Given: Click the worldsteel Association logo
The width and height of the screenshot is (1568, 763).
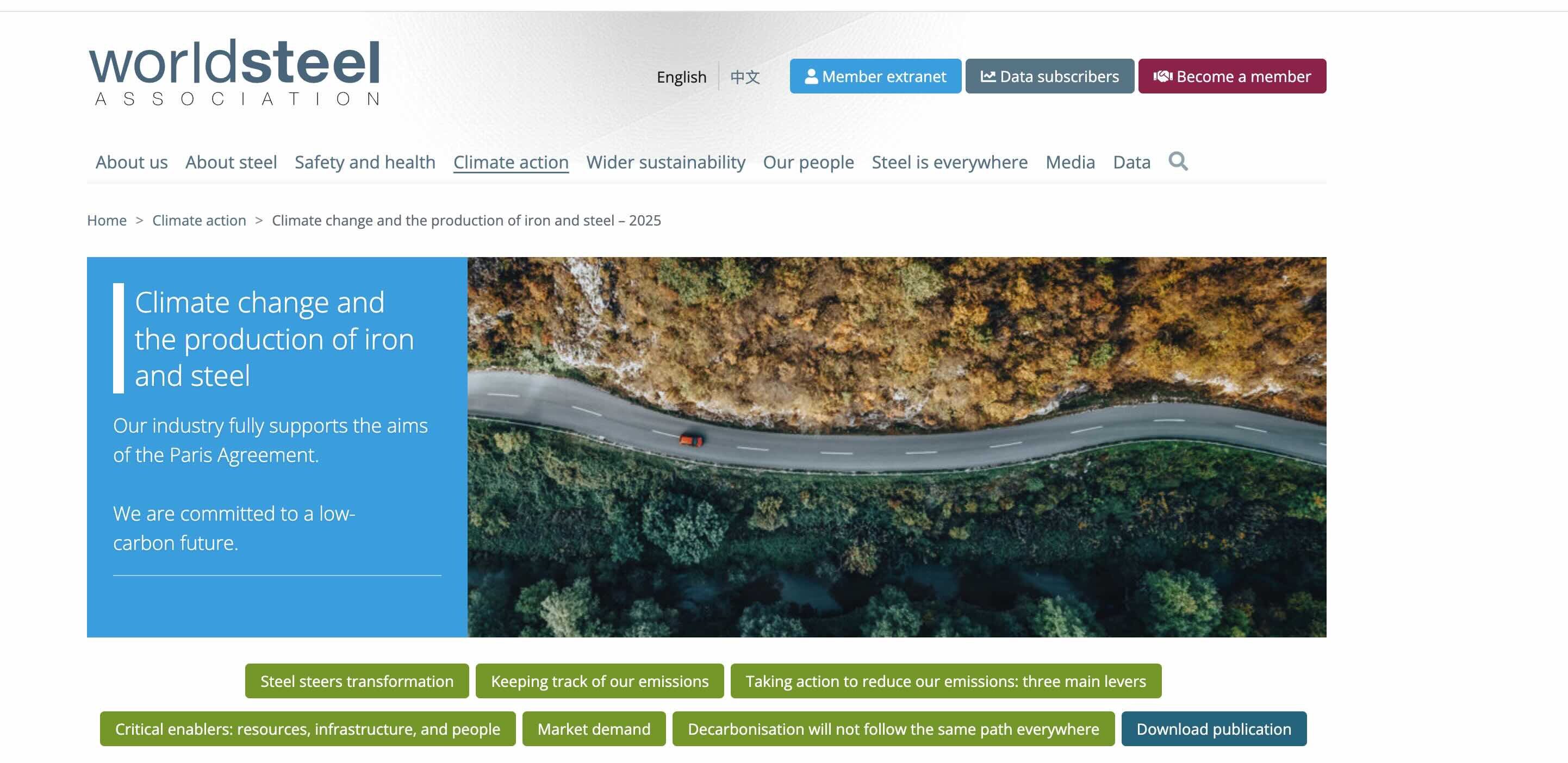Looking at the screenshot, I should click(235, 72).
